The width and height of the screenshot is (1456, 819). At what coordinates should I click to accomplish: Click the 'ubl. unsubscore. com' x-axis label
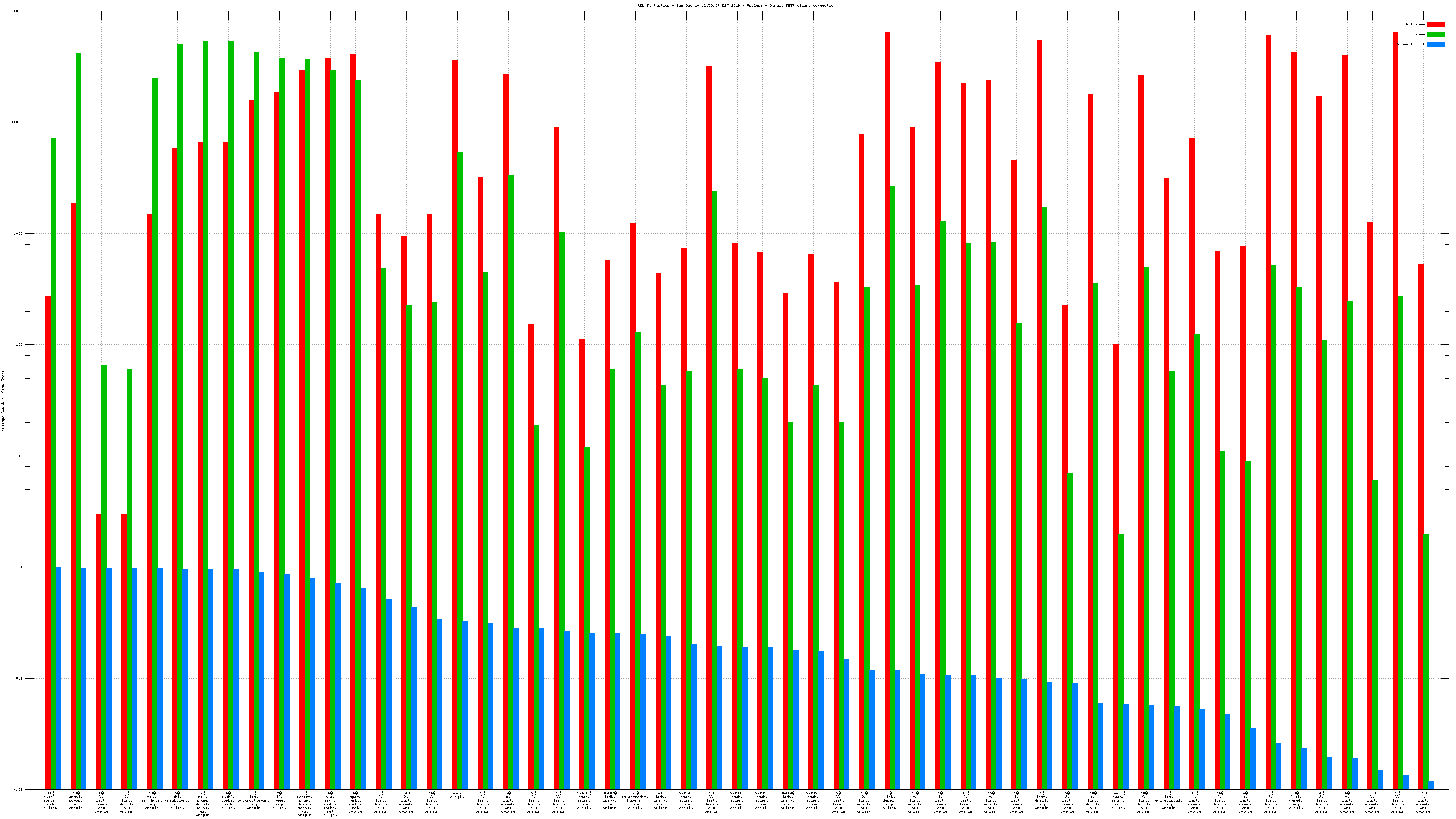point(177,800)
